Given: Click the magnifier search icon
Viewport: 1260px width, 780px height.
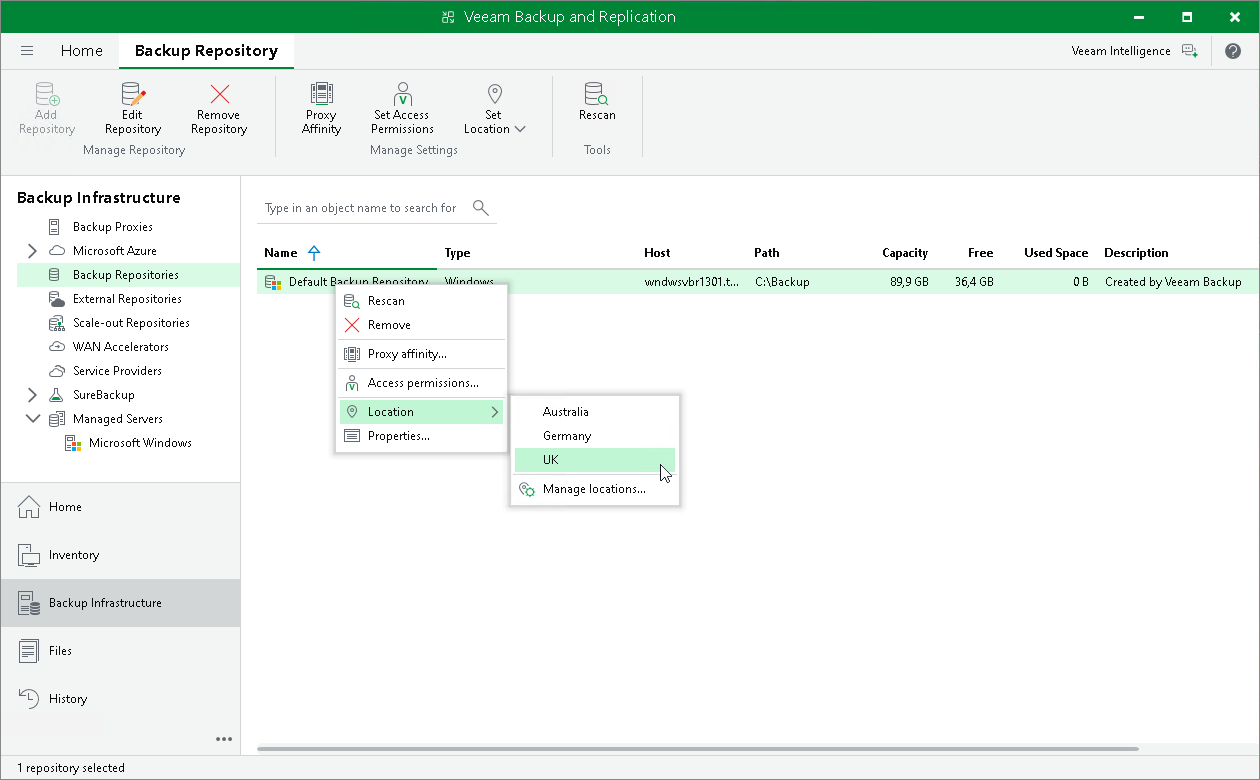Looking at the screenshot, I should [481, 208].
